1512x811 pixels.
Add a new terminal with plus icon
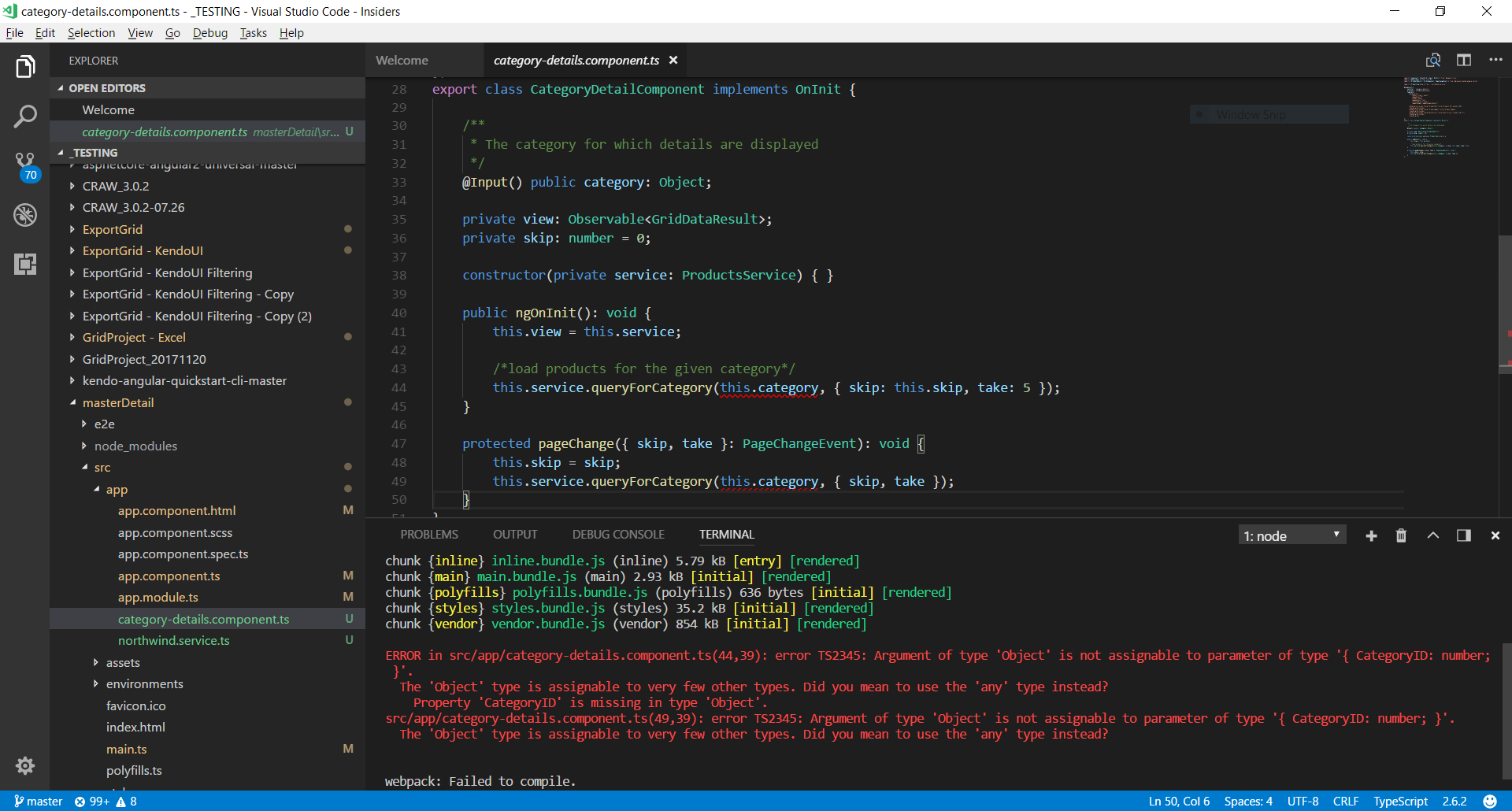(x=1371, y=535)
